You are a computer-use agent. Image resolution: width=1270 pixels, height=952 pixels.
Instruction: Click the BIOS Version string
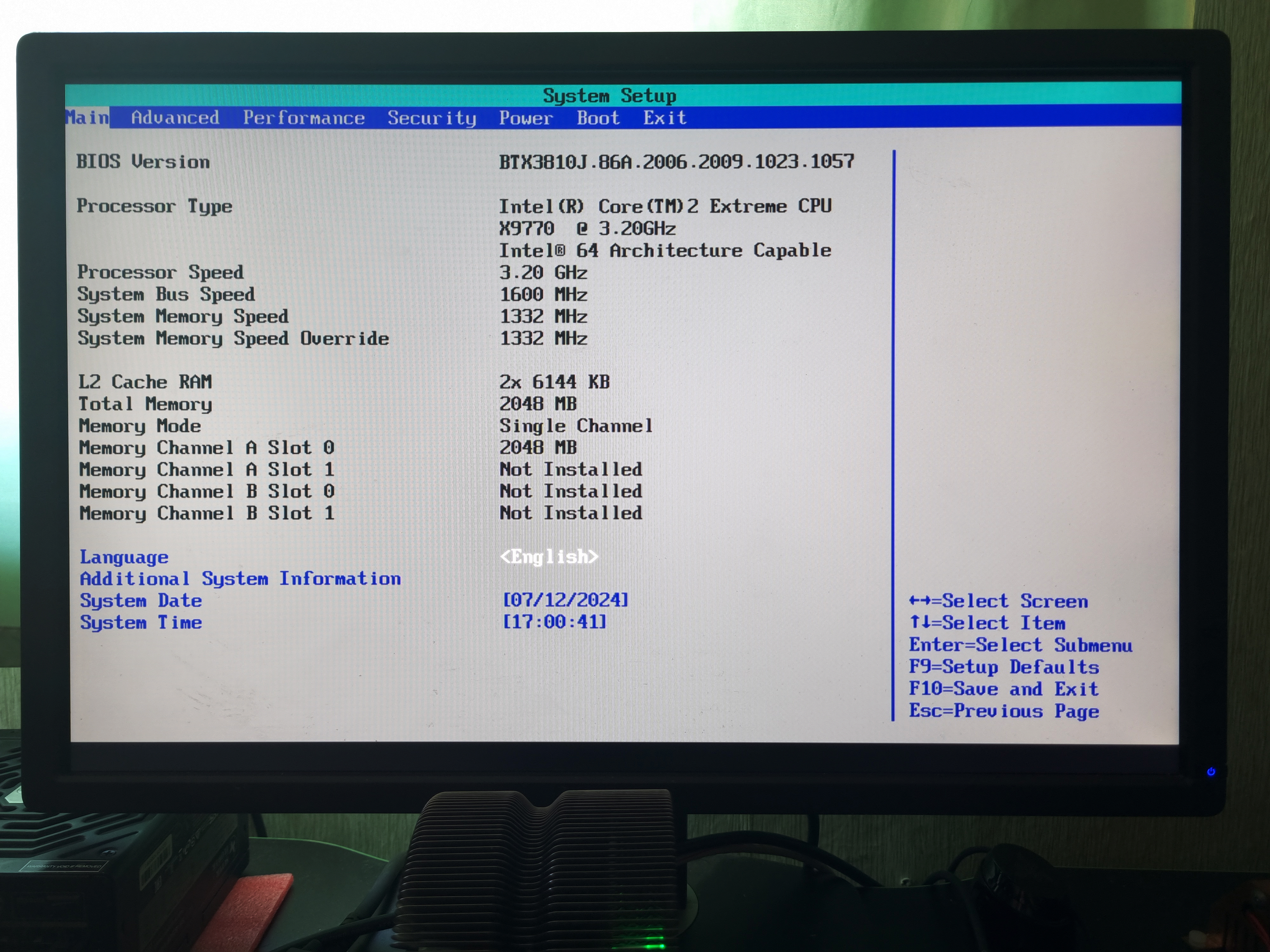coord(676,162)
